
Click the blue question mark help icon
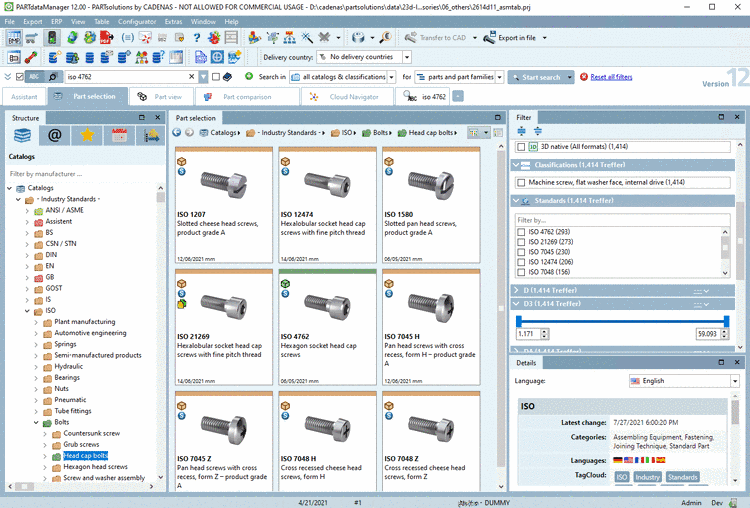pyautogui.click(x=197, y=37)
